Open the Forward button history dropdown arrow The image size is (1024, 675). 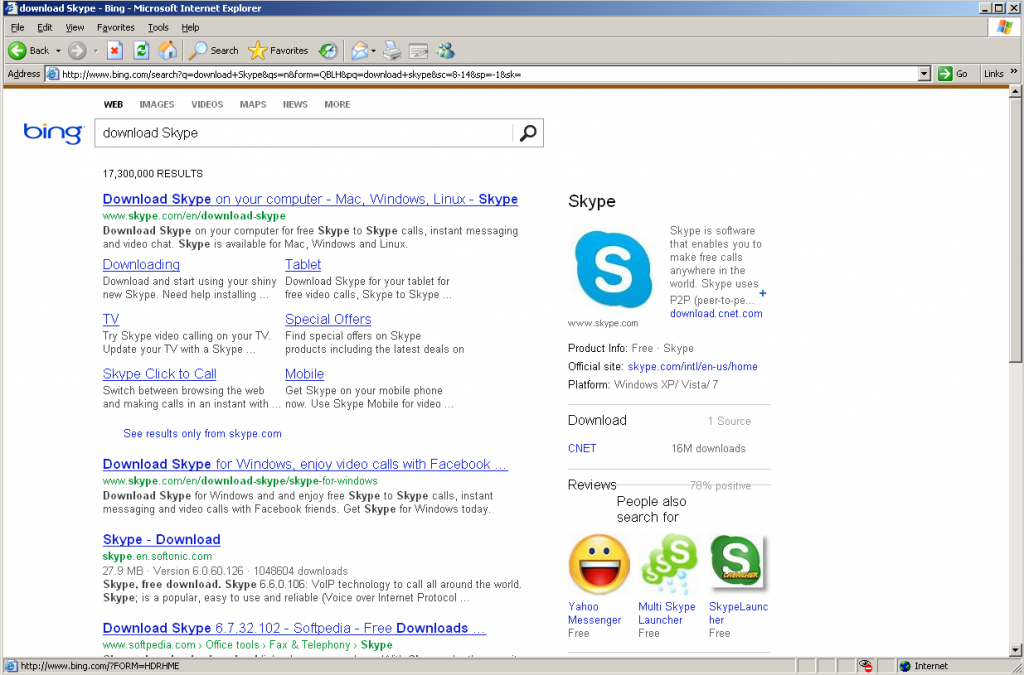tap(95, 50)
